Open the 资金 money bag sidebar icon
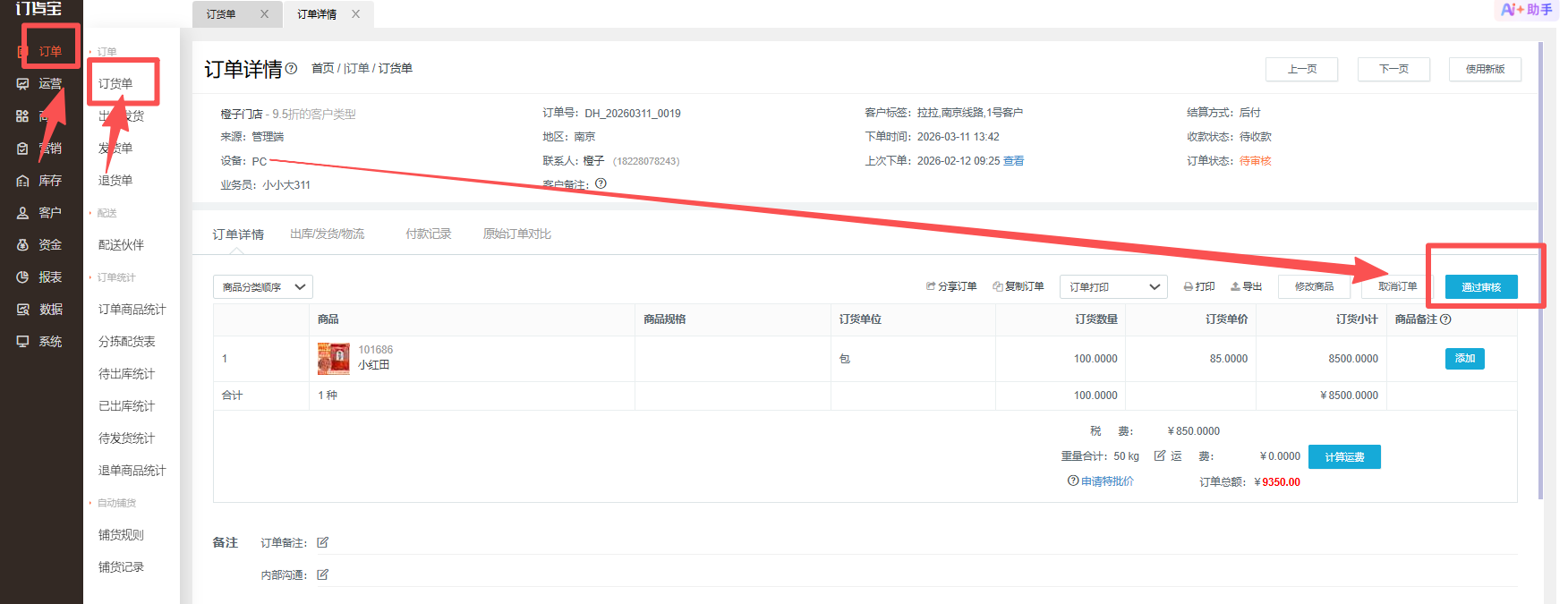 tap(23, 245)
